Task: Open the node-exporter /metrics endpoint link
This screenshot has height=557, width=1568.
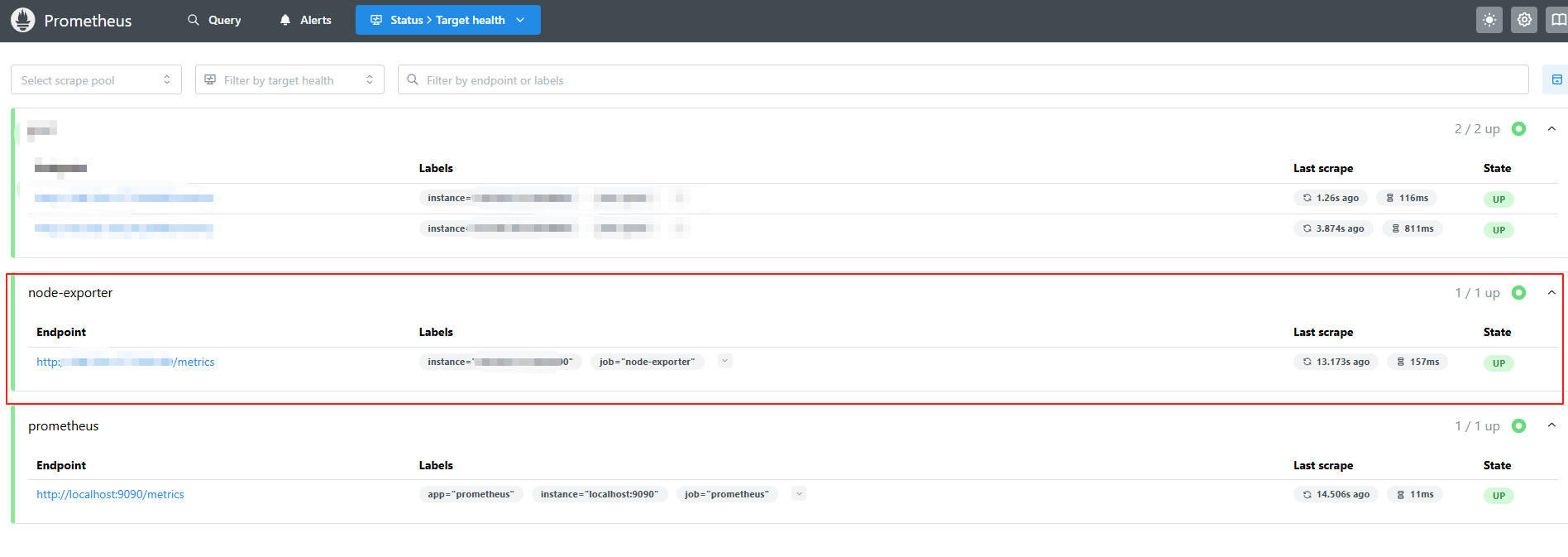Action: [126, 362]
